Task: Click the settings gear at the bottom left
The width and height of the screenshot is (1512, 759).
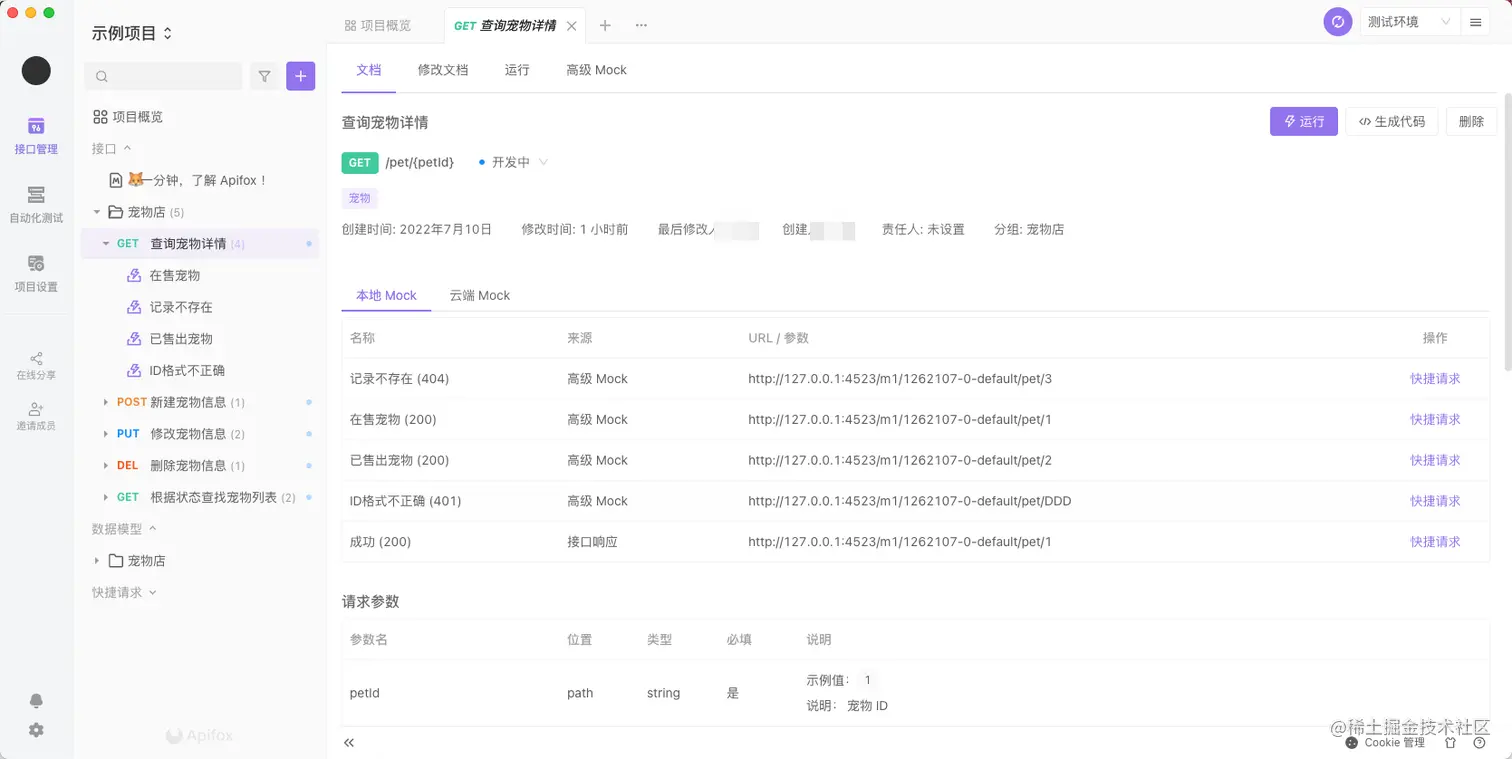Action: (36, 730)
